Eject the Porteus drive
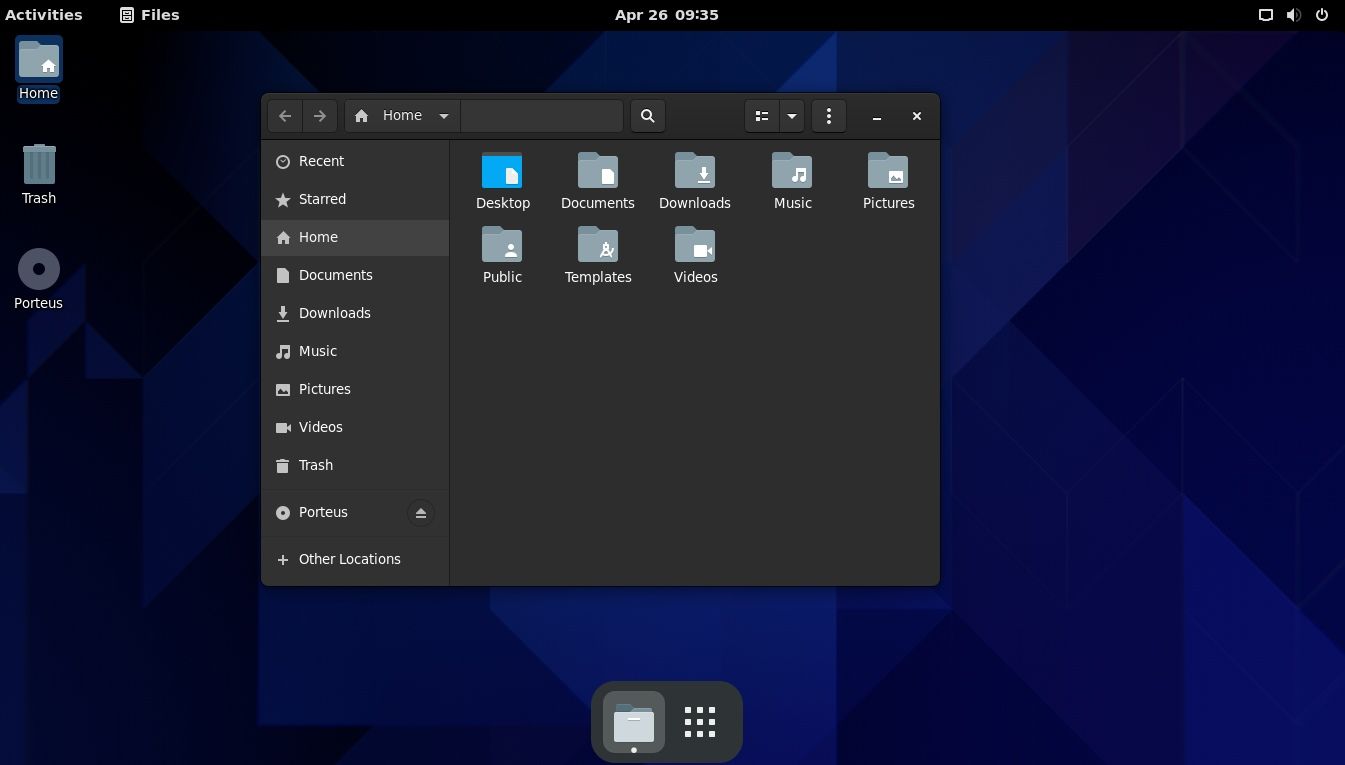The image size is (1345, 765). [420, 512]
